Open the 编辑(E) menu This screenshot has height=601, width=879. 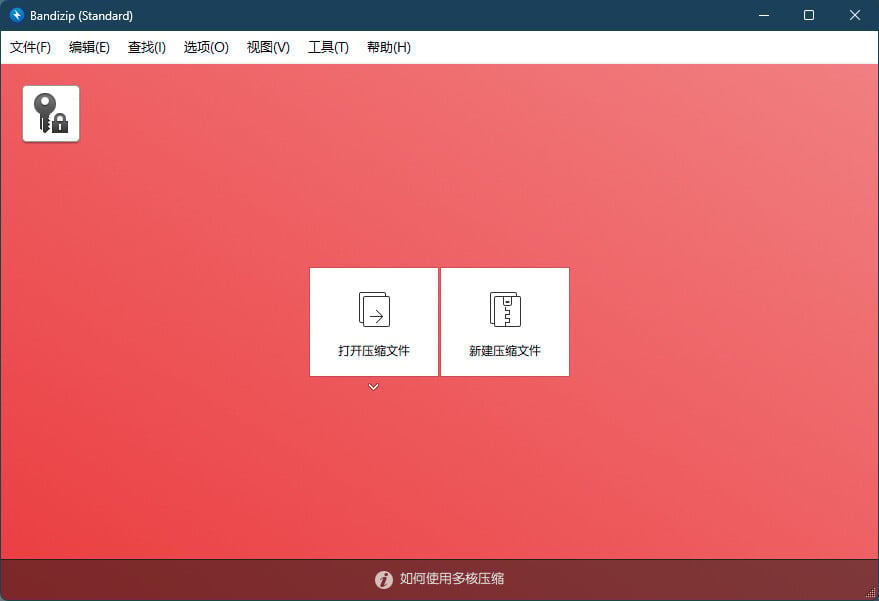[x=89, y=47]
